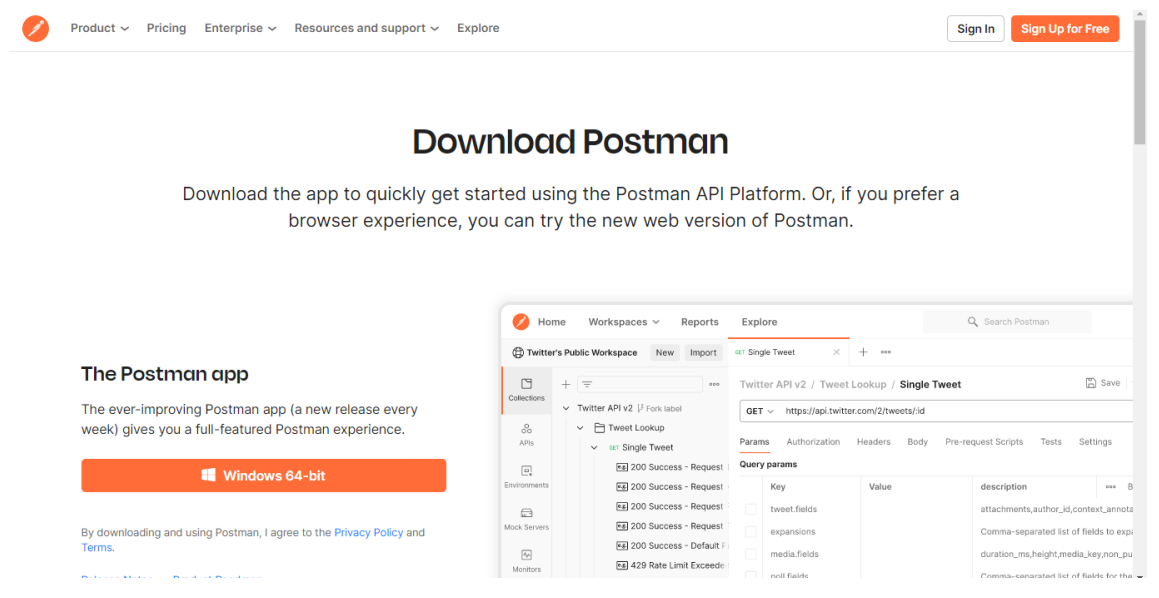Switch to the Authorization tab

813,442
